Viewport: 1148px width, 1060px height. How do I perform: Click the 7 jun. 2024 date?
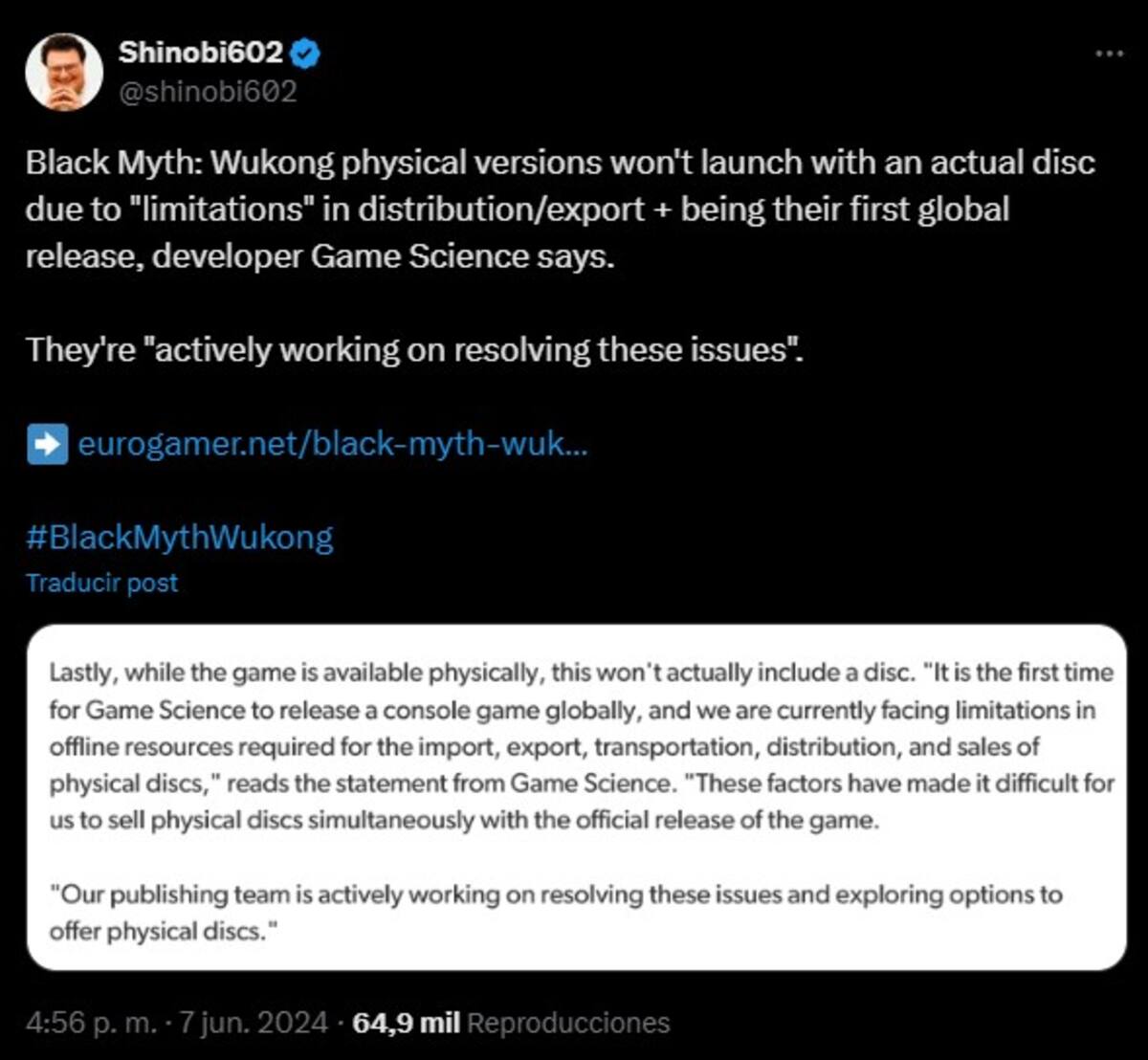[251, 1023]
